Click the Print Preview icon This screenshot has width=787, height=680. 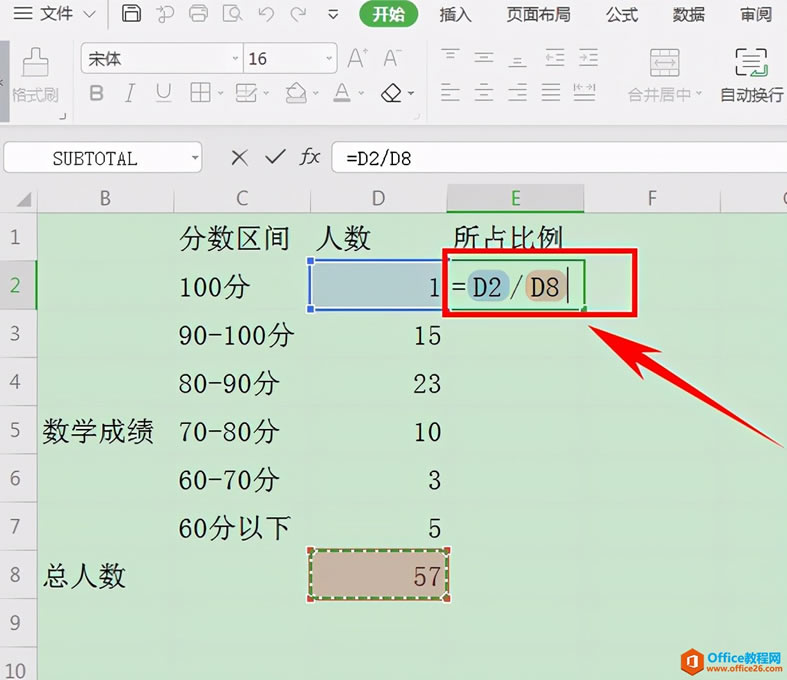click(x=232, y=14)
